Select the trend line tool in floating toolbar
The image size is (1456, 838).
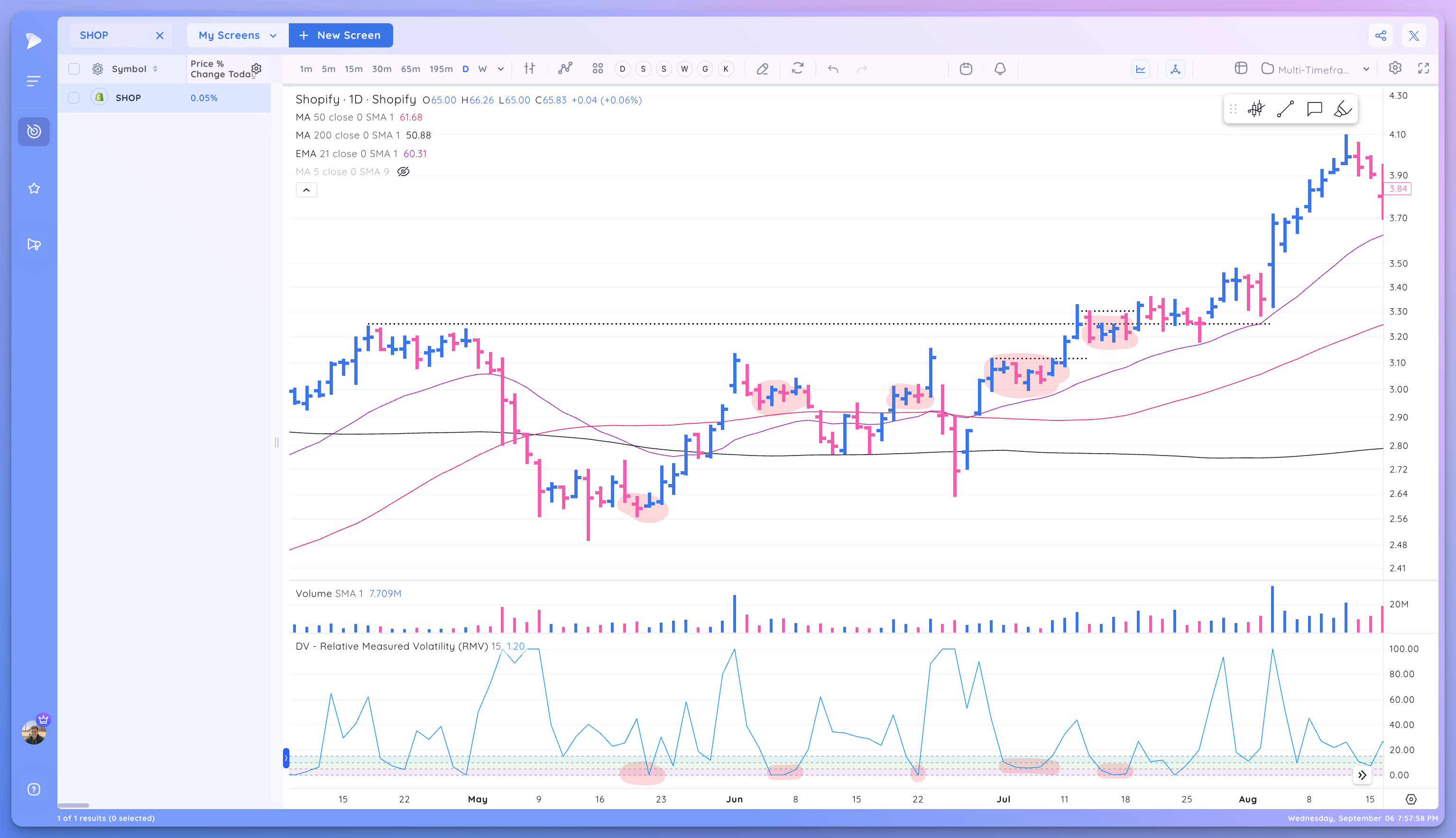point(1285,109)
